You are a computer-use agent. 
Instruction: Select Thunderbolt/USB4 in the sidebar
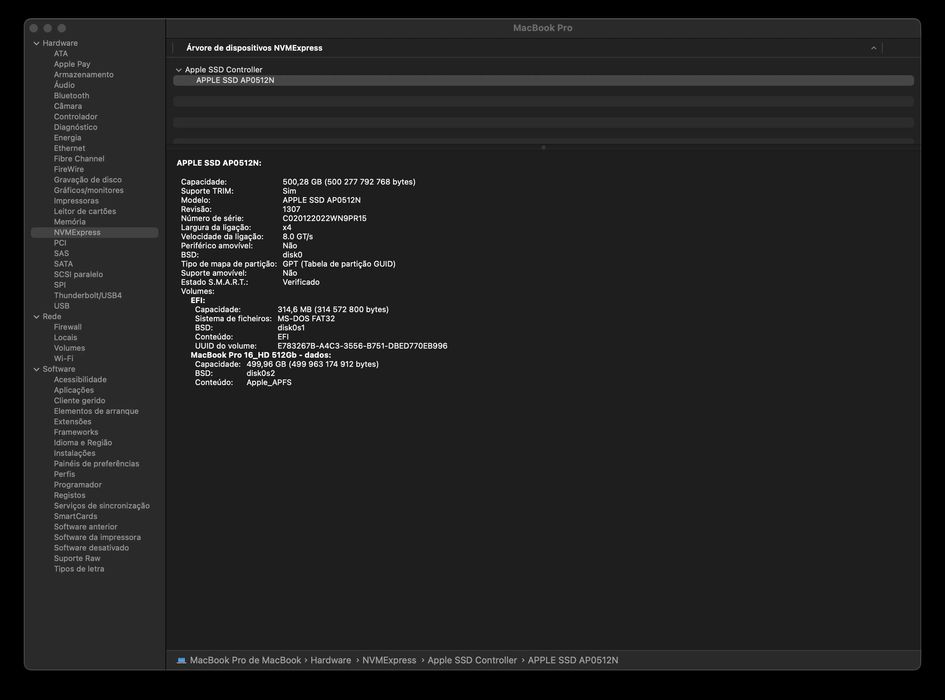pyautogui.click(x=87, y=295)
